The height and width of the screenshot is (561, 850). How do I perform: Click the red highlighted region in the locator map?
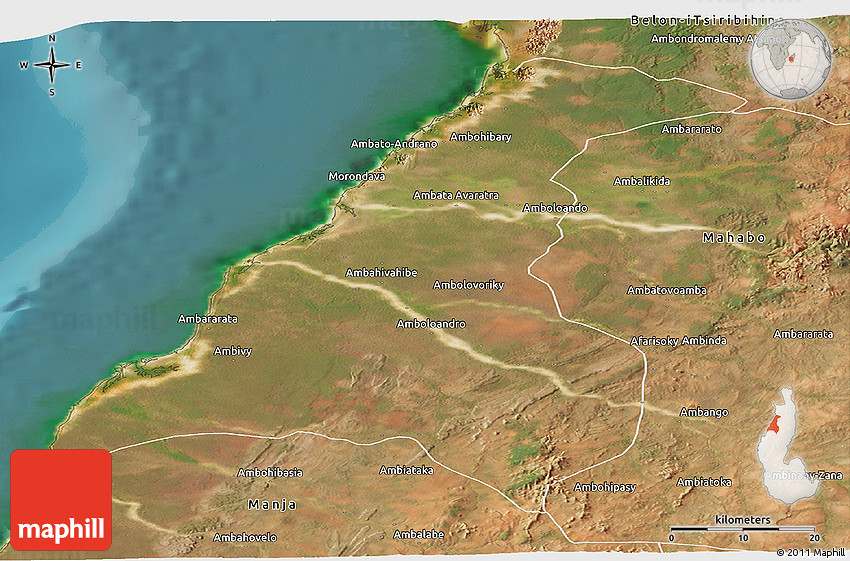(x=772, y=424)
